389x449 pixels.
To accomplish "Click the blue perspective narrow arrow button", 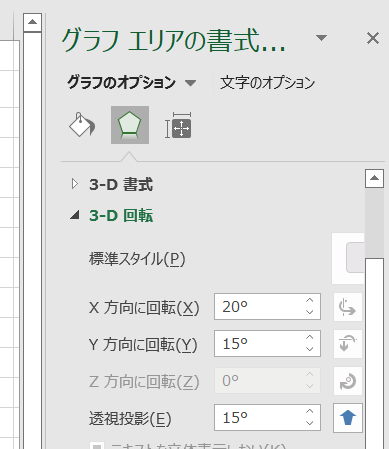I will coord(348,418).
